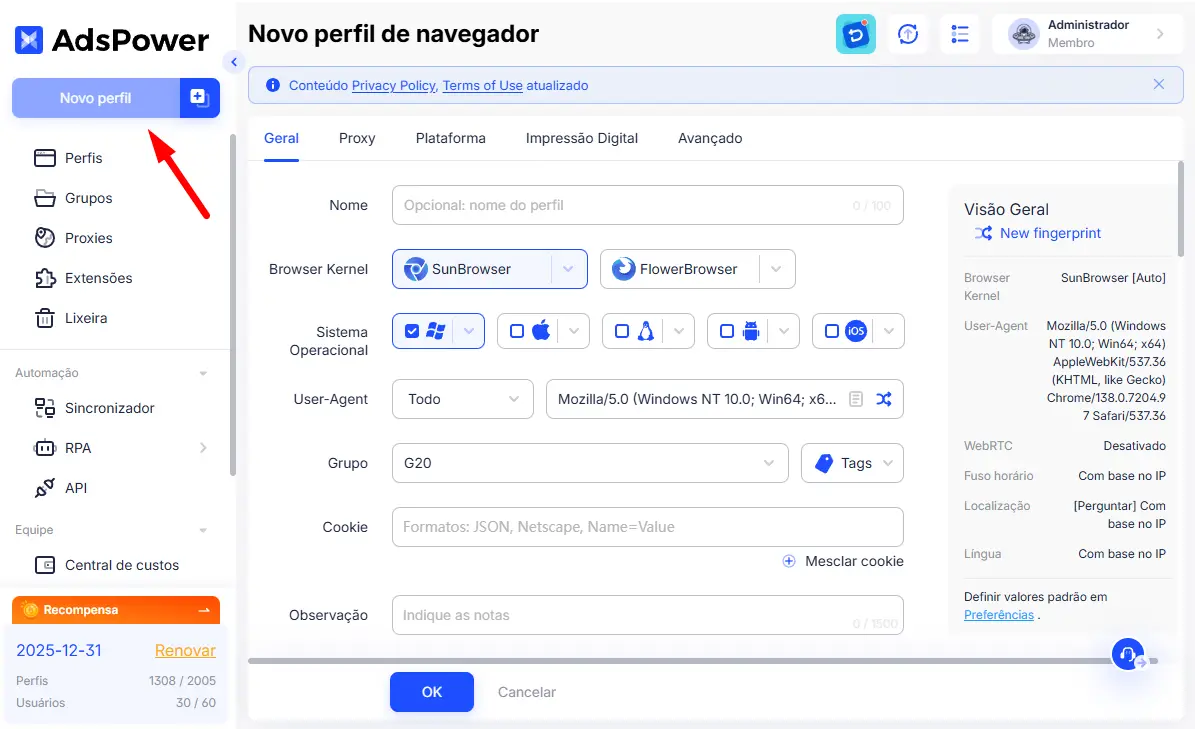Click the Nome input field
The image size is (1195, 729).
coord(648,205)
